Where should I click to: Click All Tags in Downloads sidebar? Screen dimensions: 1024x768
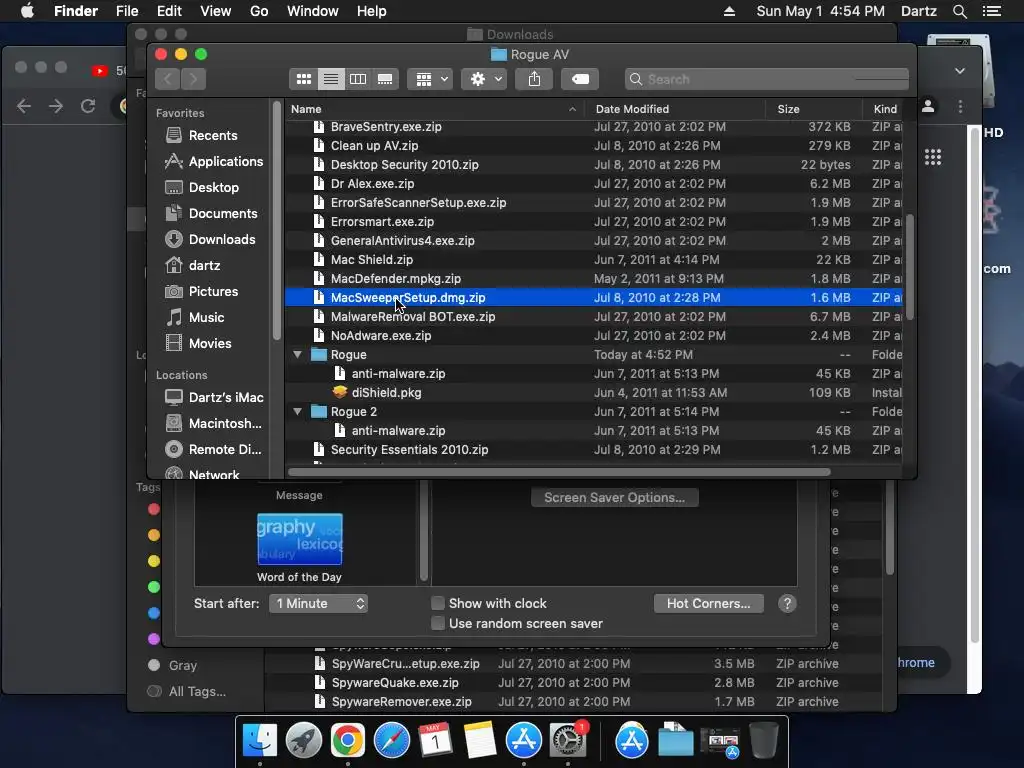click(x=187, y=691)
